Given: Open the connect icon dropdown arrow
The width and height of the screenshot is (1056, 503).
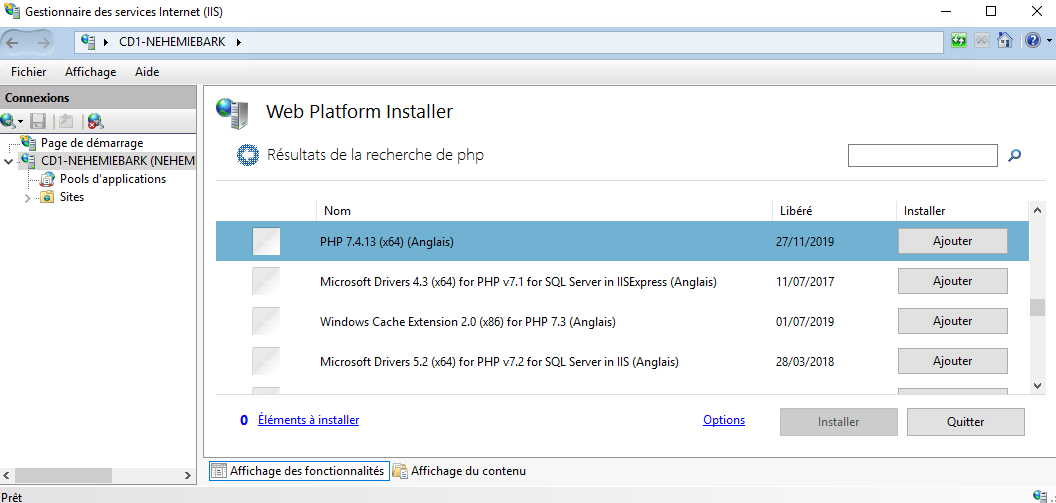Looking at the screenshot, I should 21,122.
